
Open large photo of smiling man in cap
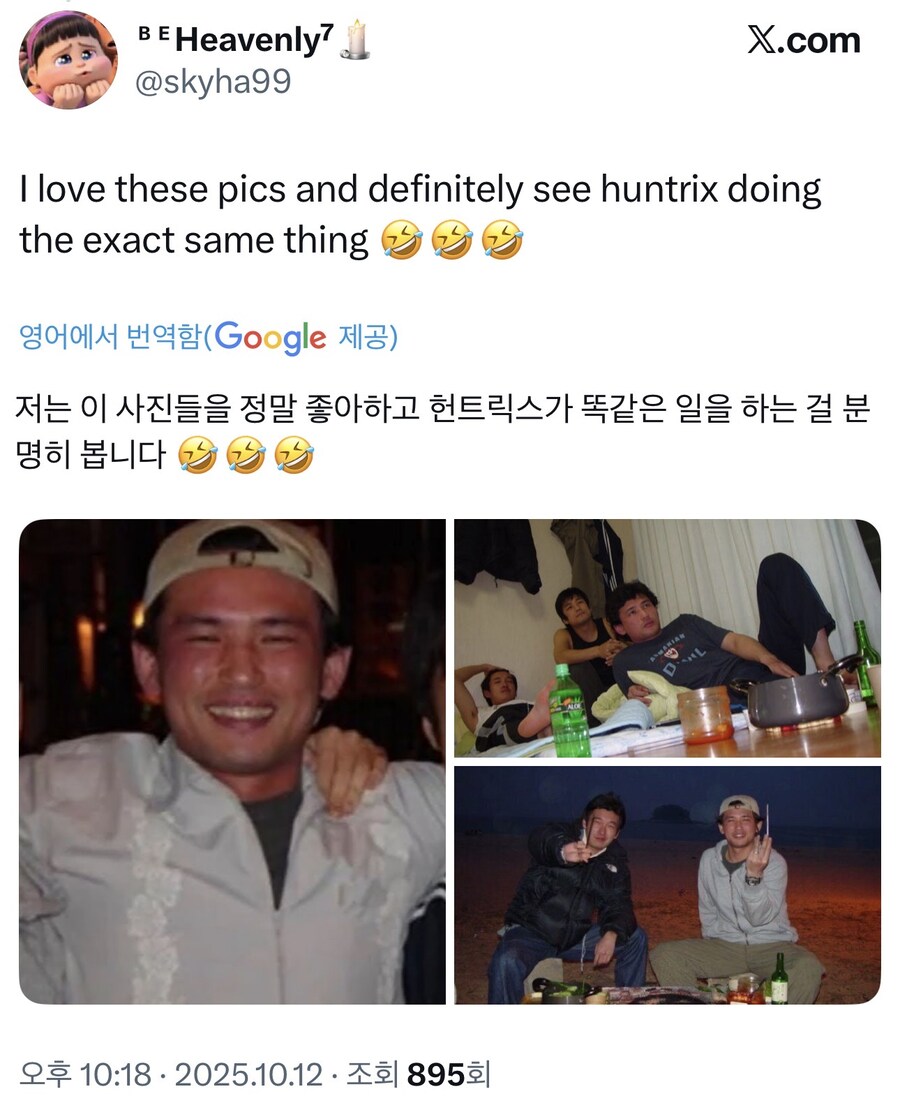[x=232, y=761]
